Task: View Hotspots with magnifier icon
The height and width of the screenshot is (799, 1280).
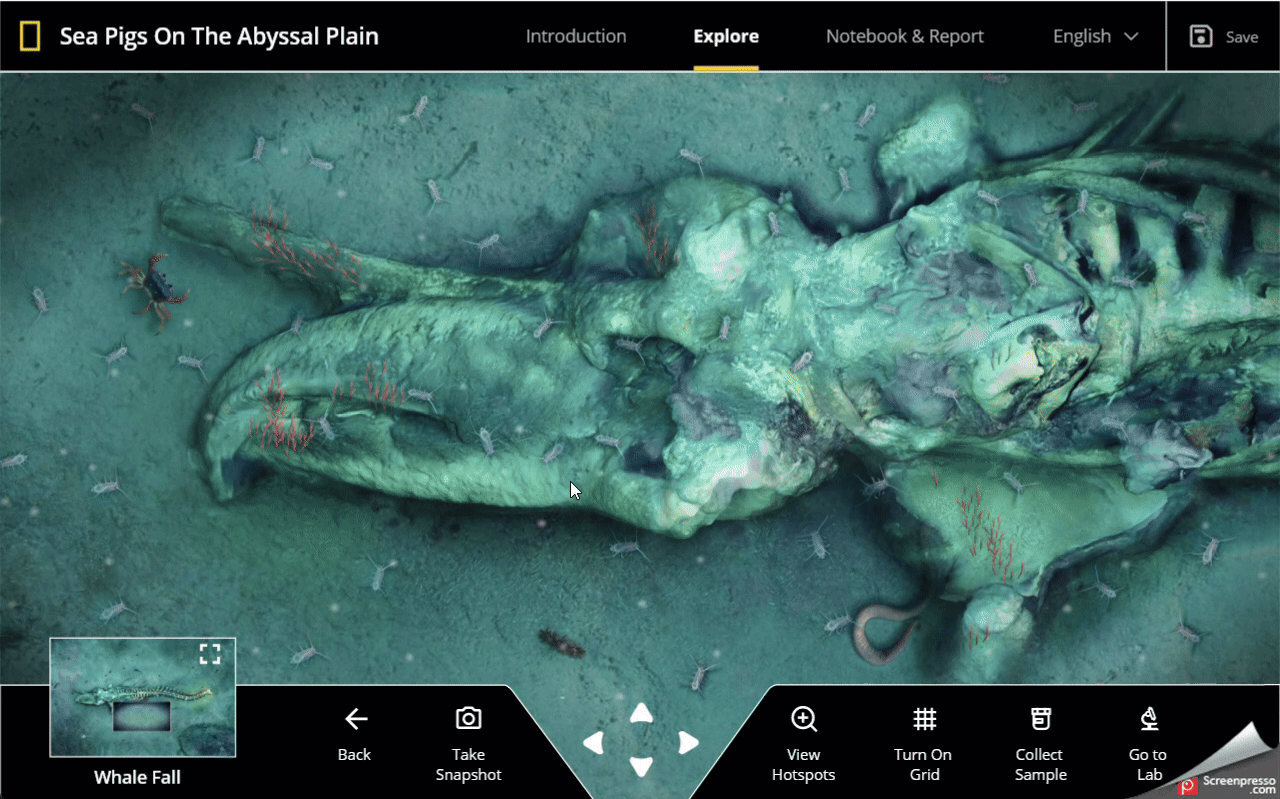Action: click(804, 719)
